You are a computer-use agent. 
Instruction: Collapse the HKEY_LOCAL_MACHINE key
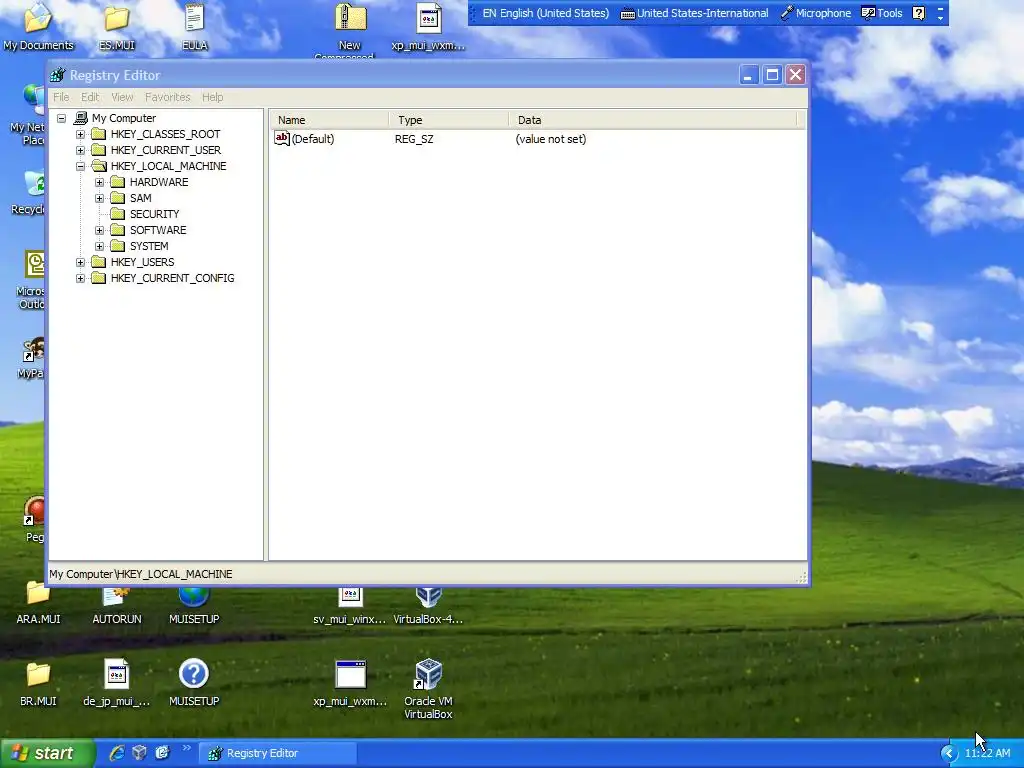click(80, 166)
